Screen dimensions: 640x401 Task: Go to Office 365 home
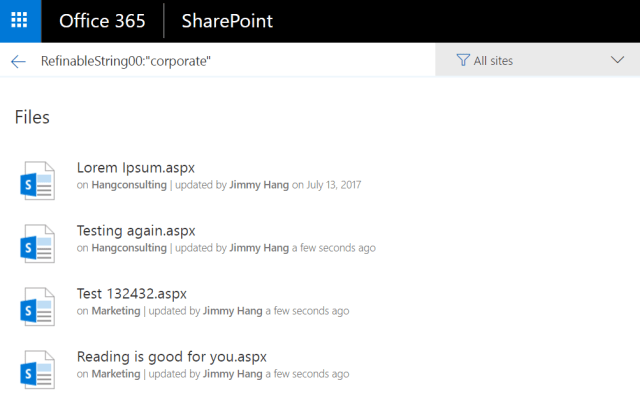[100, 21]
